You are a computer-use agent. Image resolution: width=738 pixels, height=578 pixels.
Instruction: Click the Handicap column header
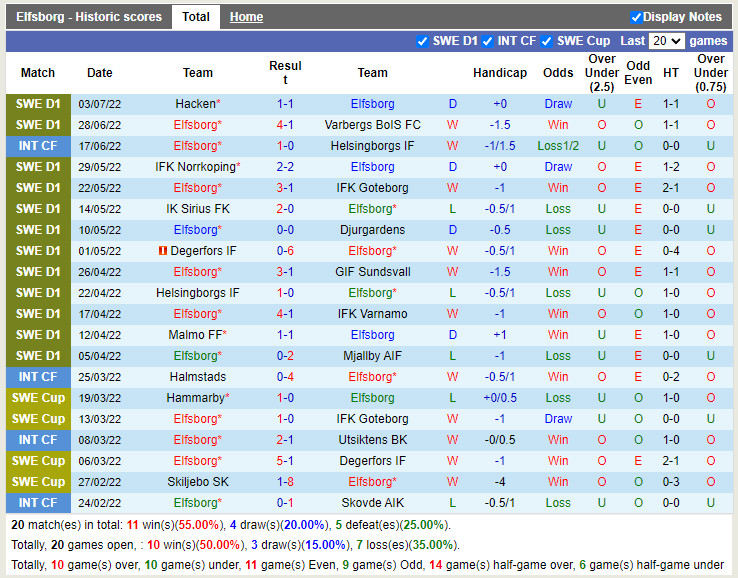coord(499,73)
